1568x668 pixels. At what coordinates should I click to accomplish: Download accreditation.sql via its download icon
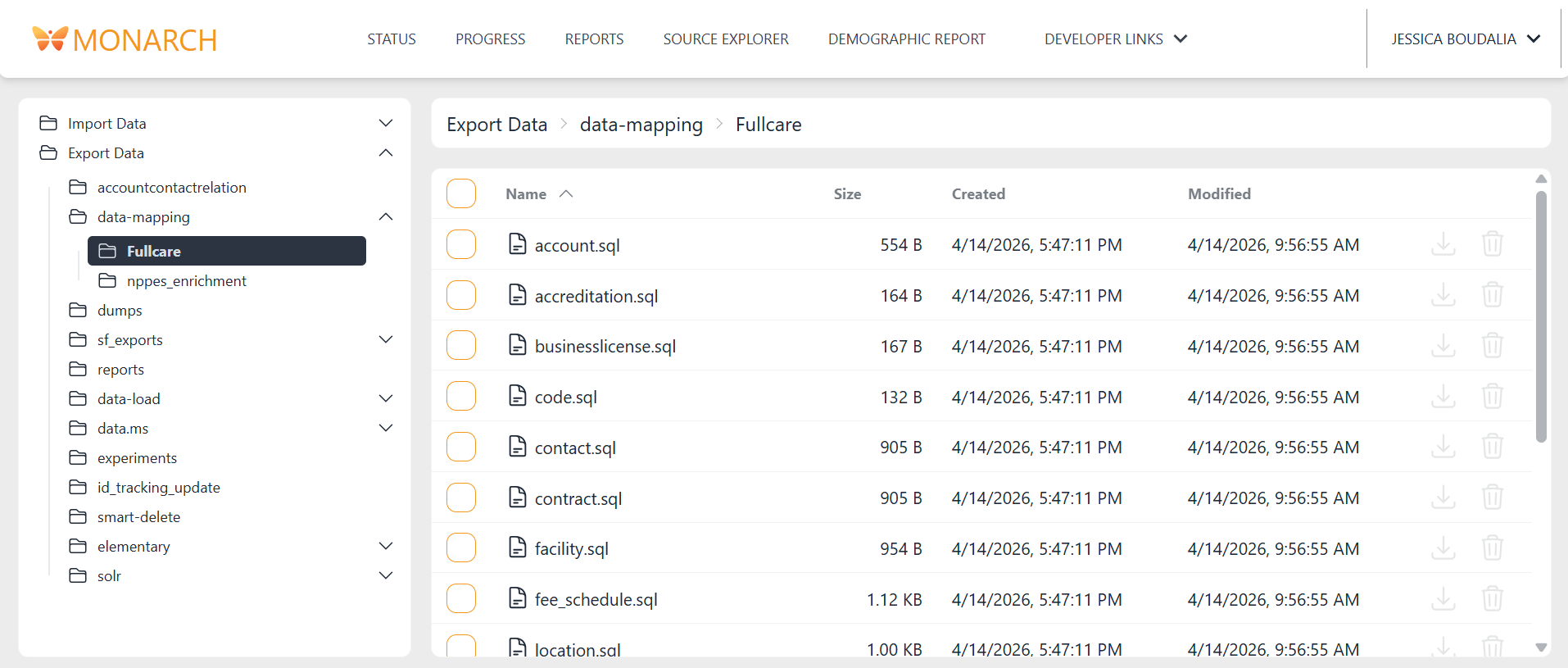click(x=1443, y=295)
